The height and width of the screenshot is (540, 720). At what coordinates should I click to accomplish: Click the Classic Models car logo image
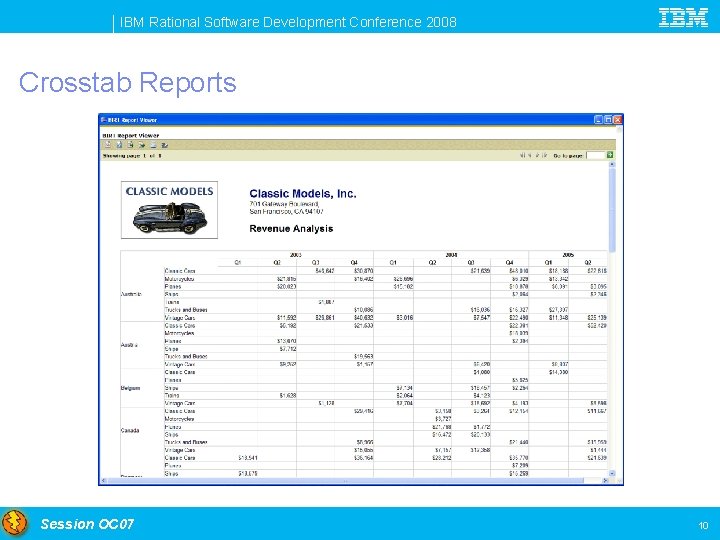(x=169, y=210)
